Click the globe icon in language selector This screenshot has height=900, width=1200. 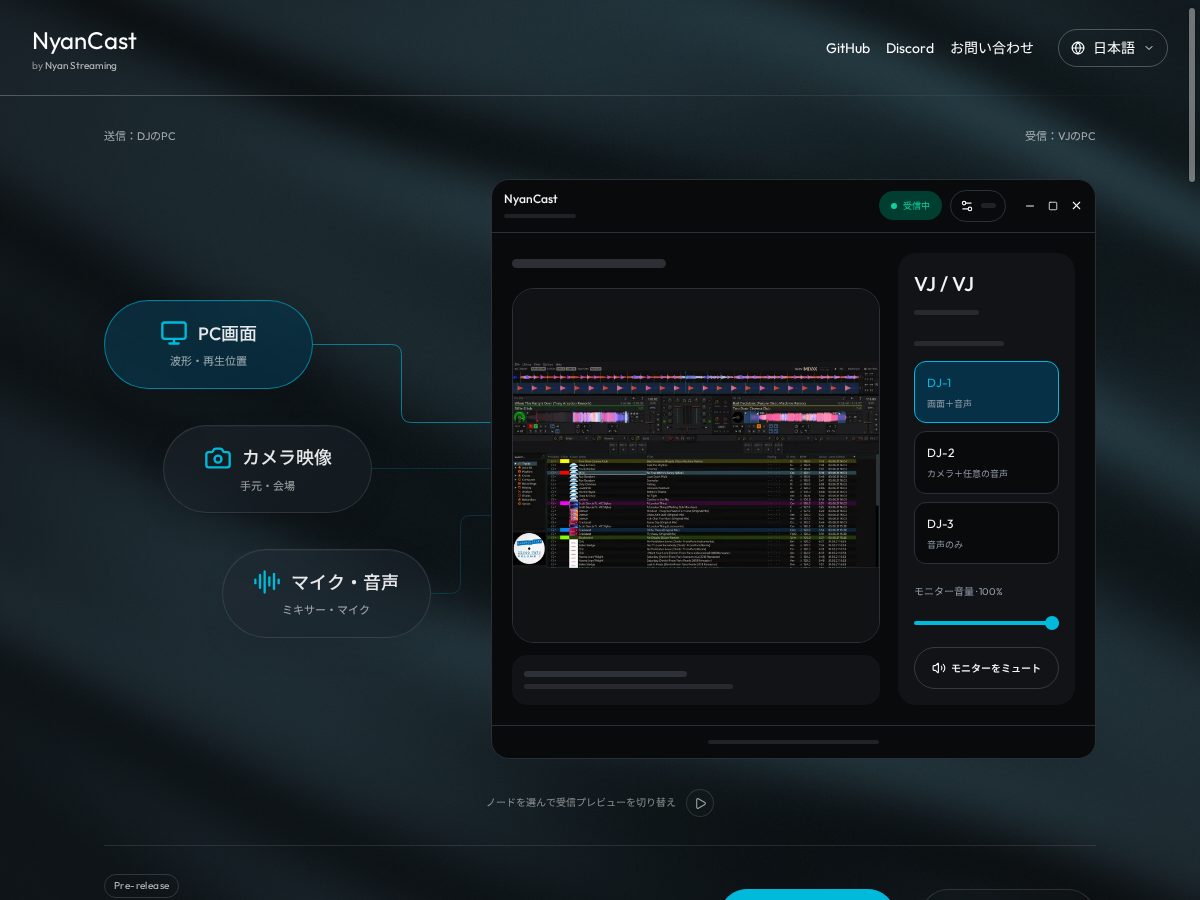tap(1078, 48)
